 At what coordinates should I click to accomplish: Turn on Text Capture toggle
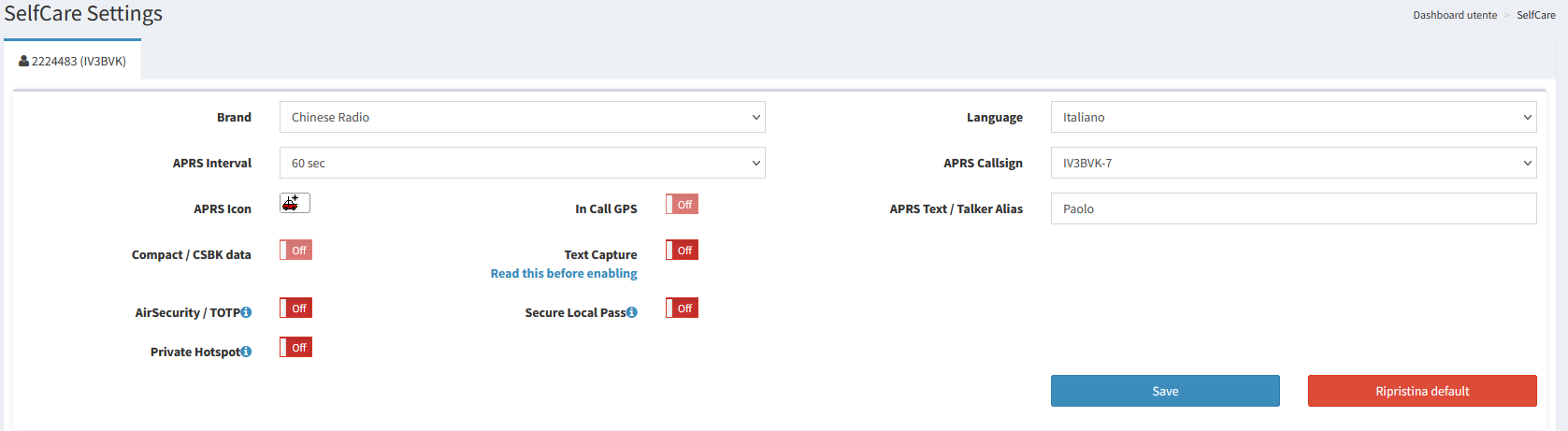click(x=682, y=250)
